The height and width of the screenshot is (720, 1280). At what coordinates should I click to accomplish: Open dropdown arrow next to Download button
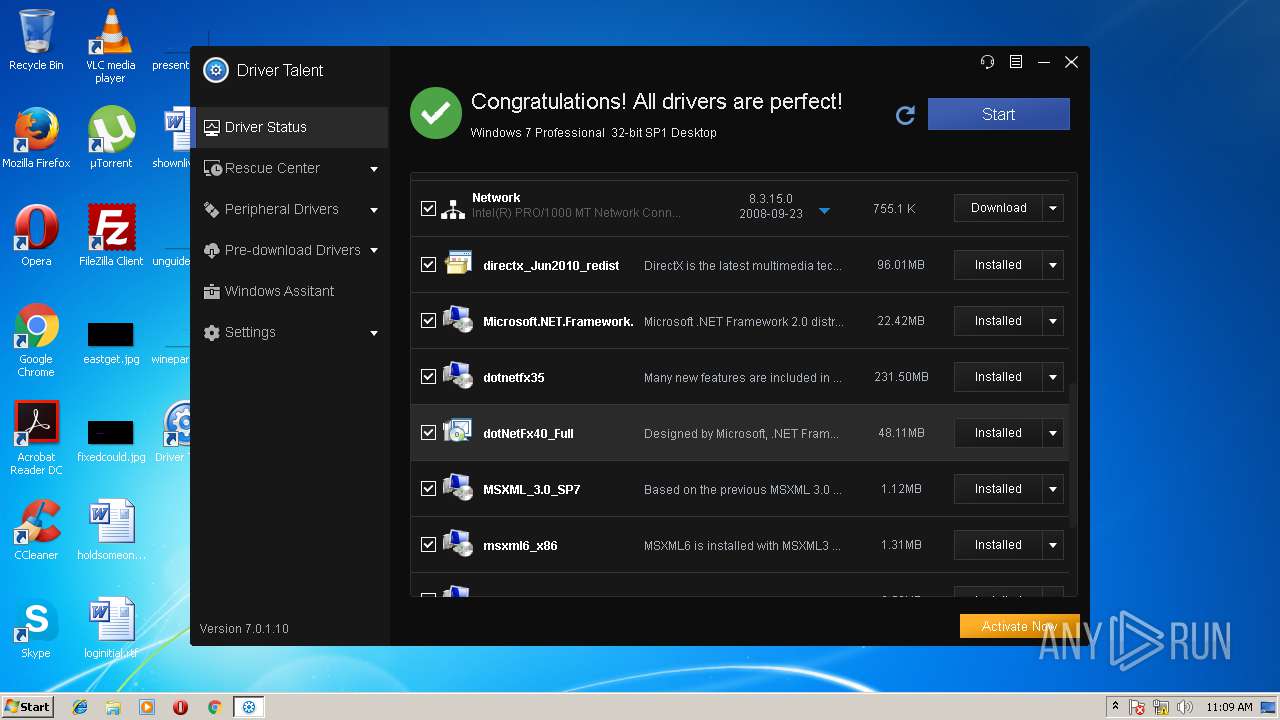click(1052, 208)
